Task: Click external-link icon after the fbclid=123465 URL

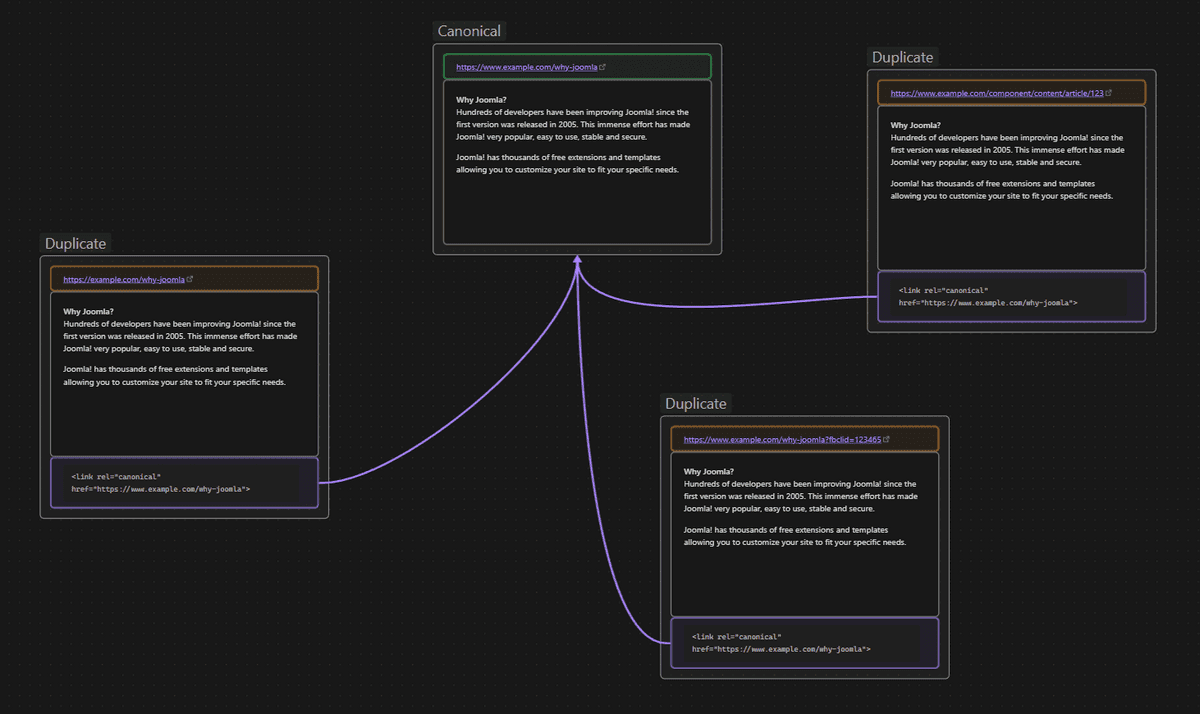Action: (x=887, y=440)
